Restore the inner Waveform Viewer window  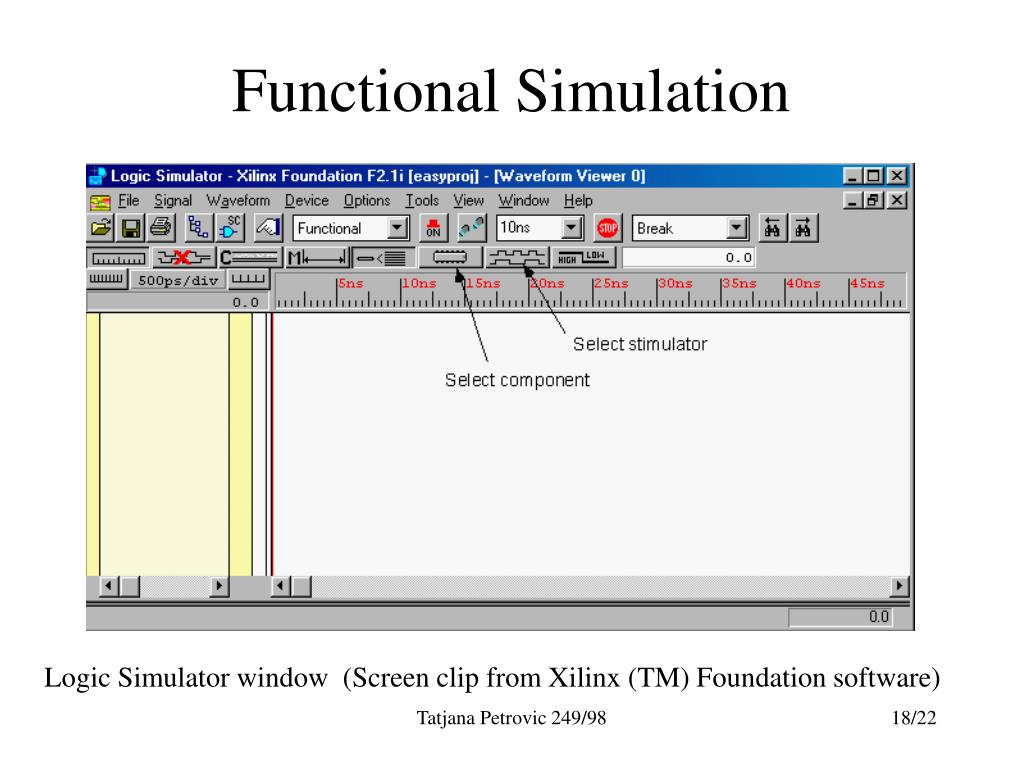click(x=874, y=200)
